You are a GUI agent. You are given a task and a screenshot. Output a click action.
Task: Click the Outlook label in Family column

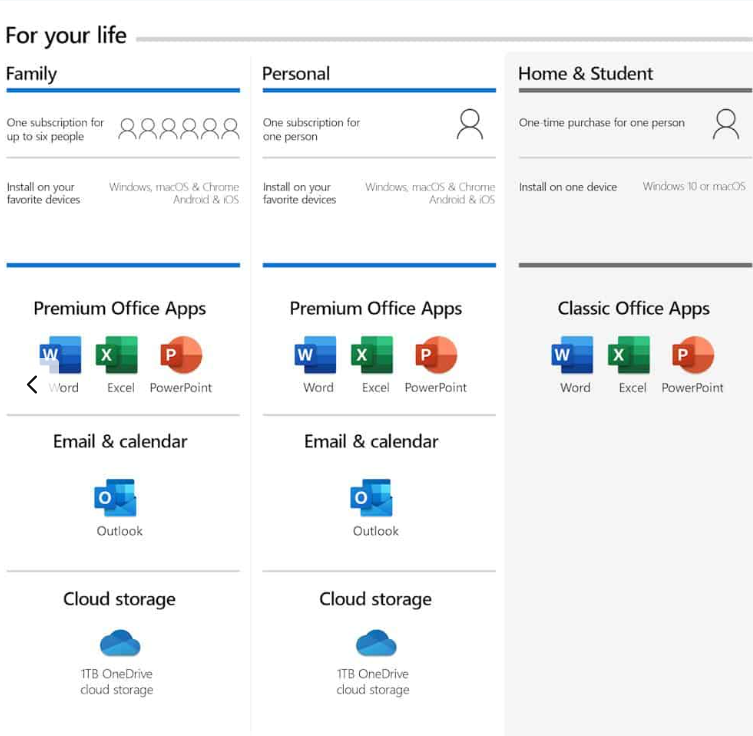[x=120, y=531]
